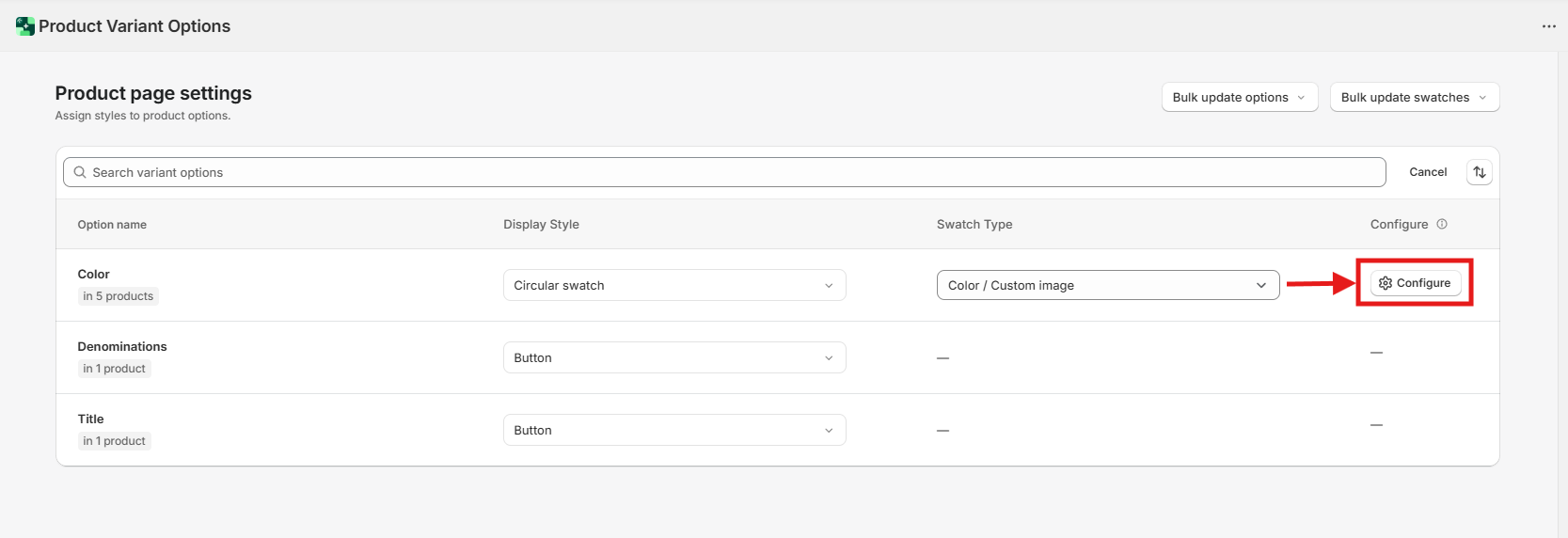
Task: Click the Title option 'in 1 product' badge
Action: (x=114, y=441)
